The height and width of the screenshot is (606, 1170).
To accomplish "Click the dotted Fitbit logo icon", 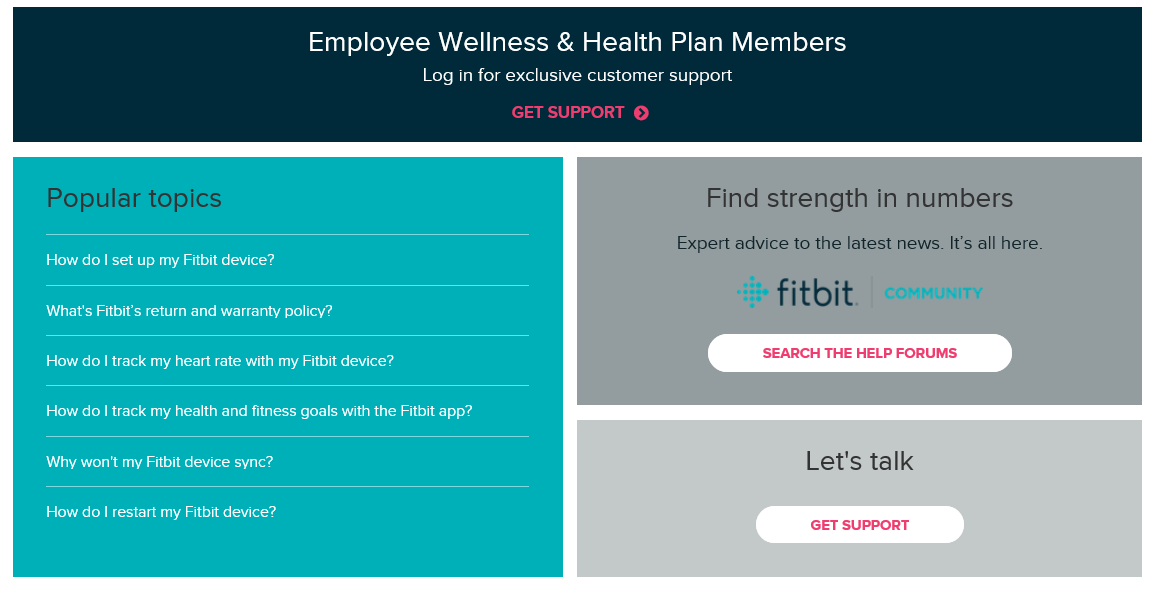I will pyautogui.click(x=752, y=292).
